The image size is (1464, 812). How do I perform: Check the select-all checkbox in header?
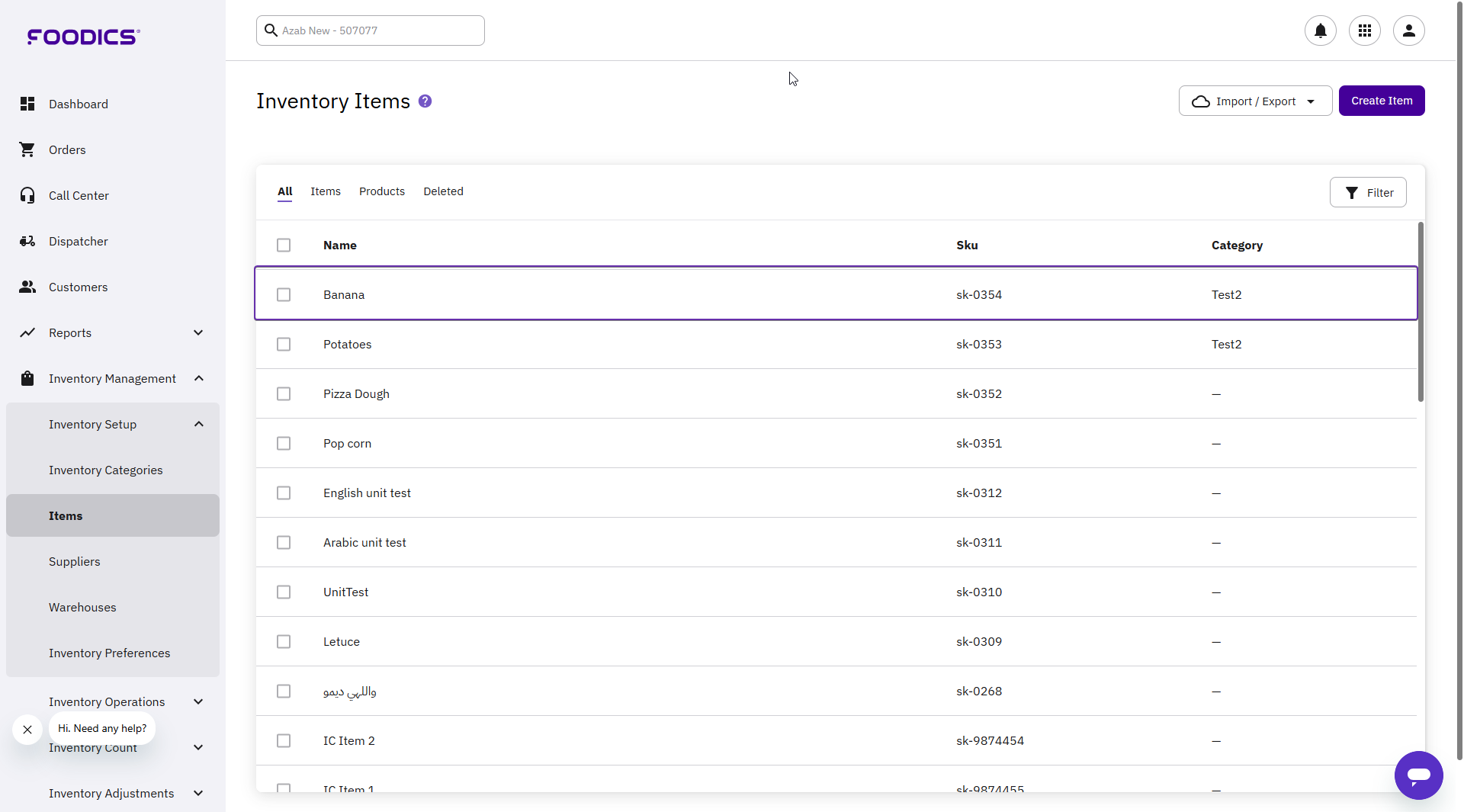tap(284, 245)
